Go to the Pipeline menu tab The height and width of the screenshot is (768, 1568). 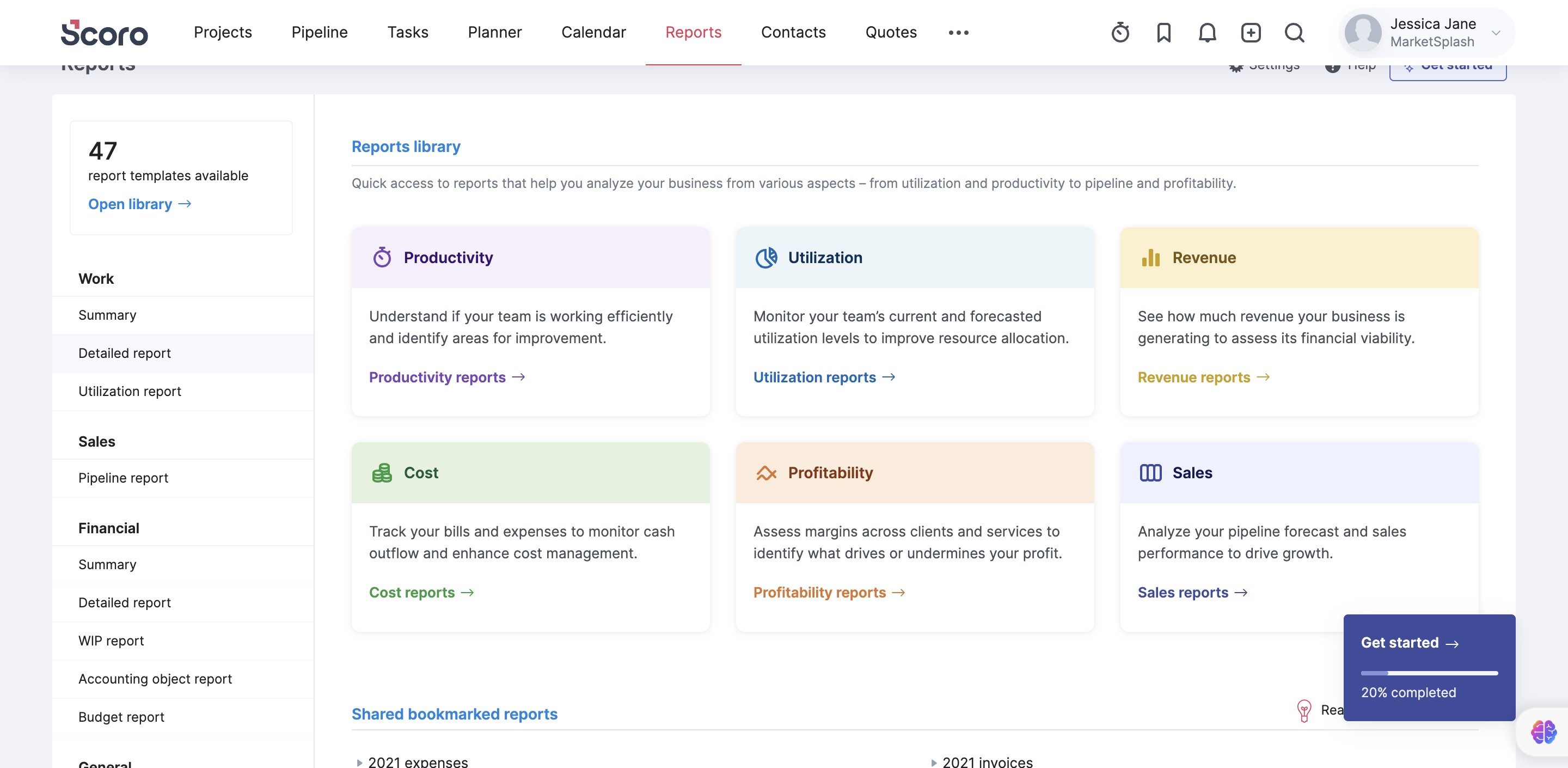pos(319,32)
